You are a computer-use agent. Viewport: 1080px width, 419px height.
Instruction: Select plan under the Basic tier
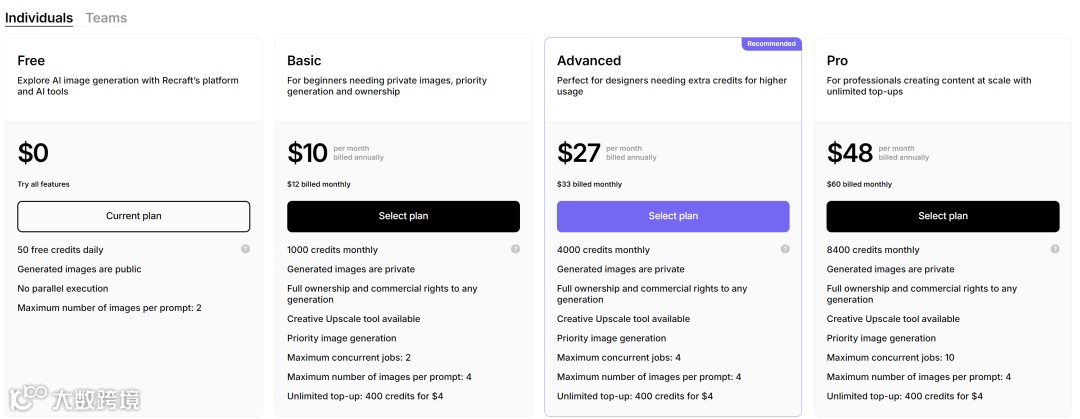[403, 216]
